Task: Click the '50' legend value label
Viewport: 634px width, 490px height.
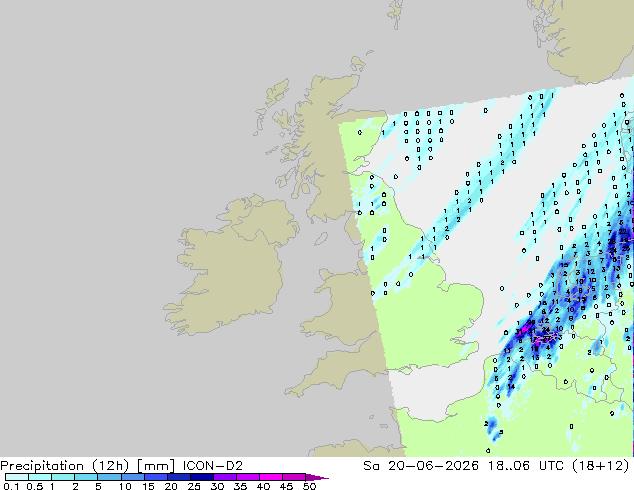Action: click(x=309, y=486)
